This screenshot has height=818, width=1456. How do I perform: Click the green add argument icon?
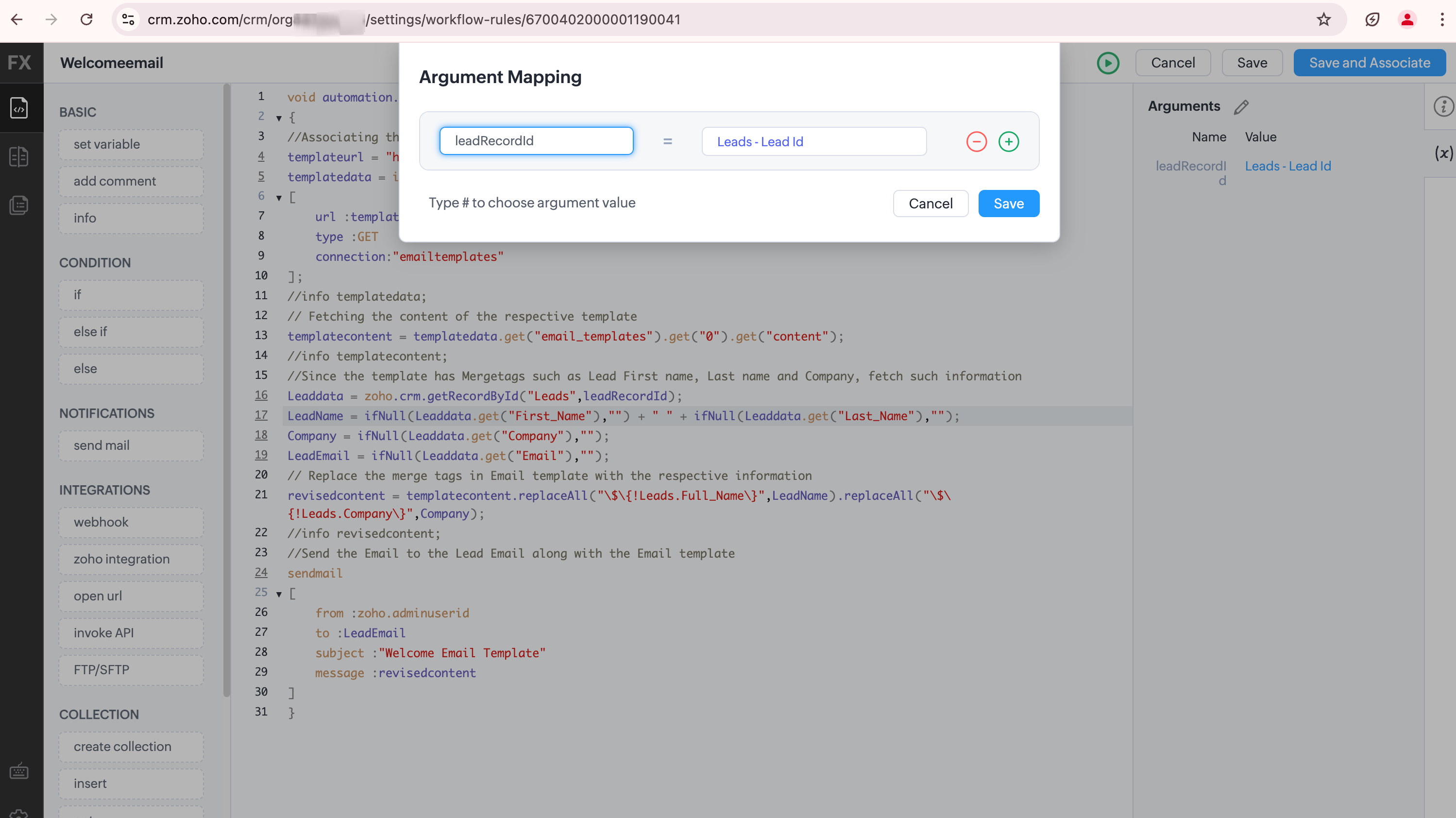pyautogui.click(x=1008, y=141)
